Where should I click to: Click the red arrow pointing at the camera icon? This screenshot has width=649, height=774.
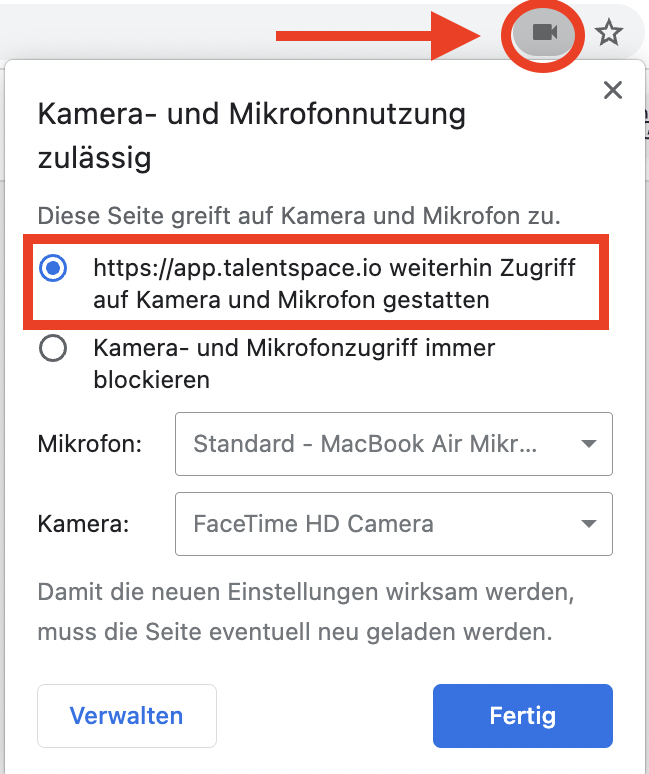point(378,36)
